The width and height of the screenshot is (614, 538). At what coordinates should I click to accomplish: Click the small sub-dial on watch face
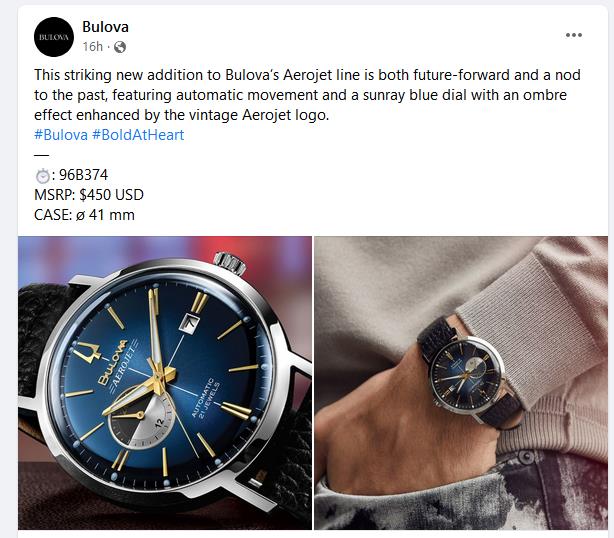[x=140, y=420]
